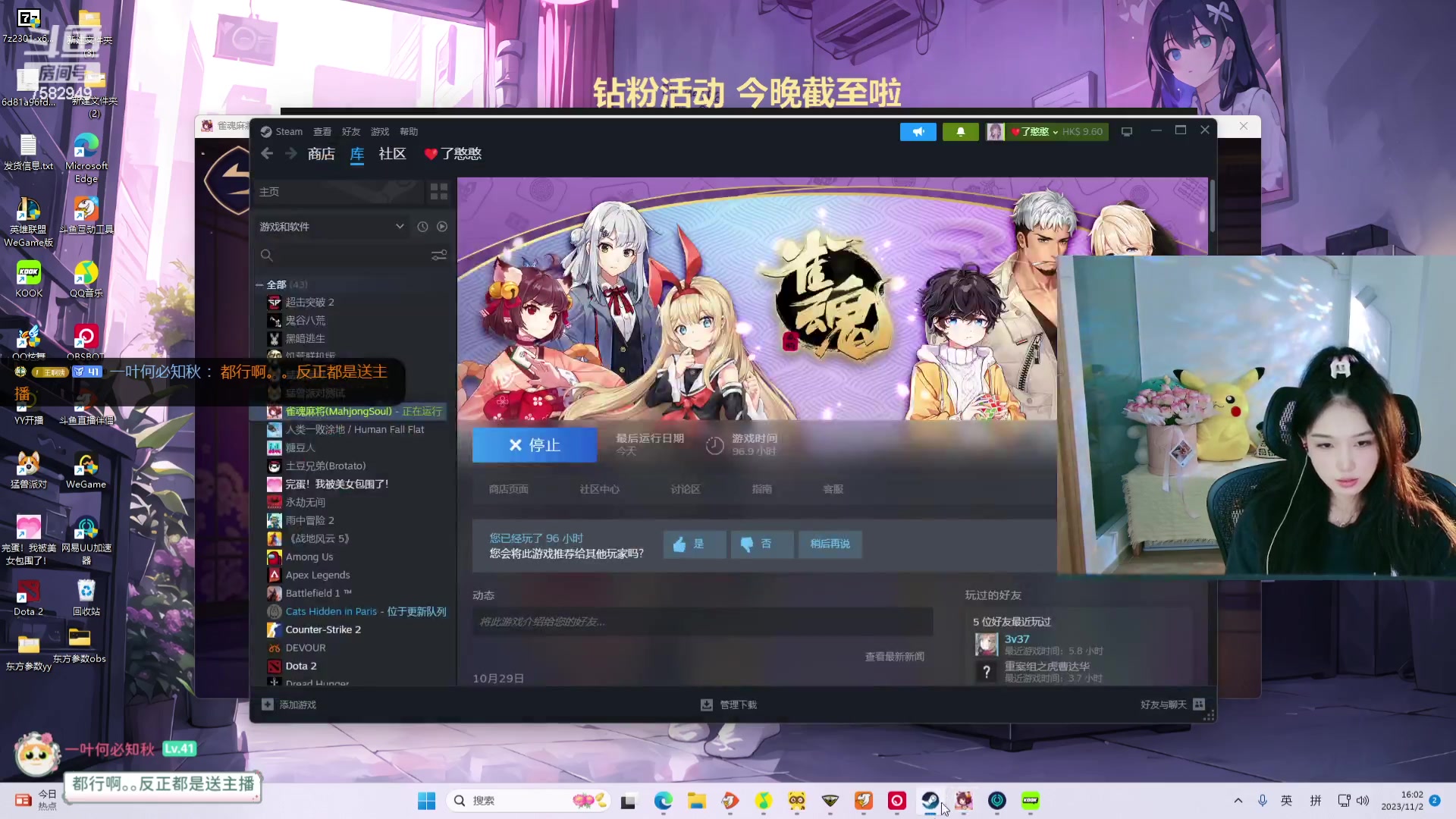Click the thumbs-down 否 button

(x=761, y=544)
